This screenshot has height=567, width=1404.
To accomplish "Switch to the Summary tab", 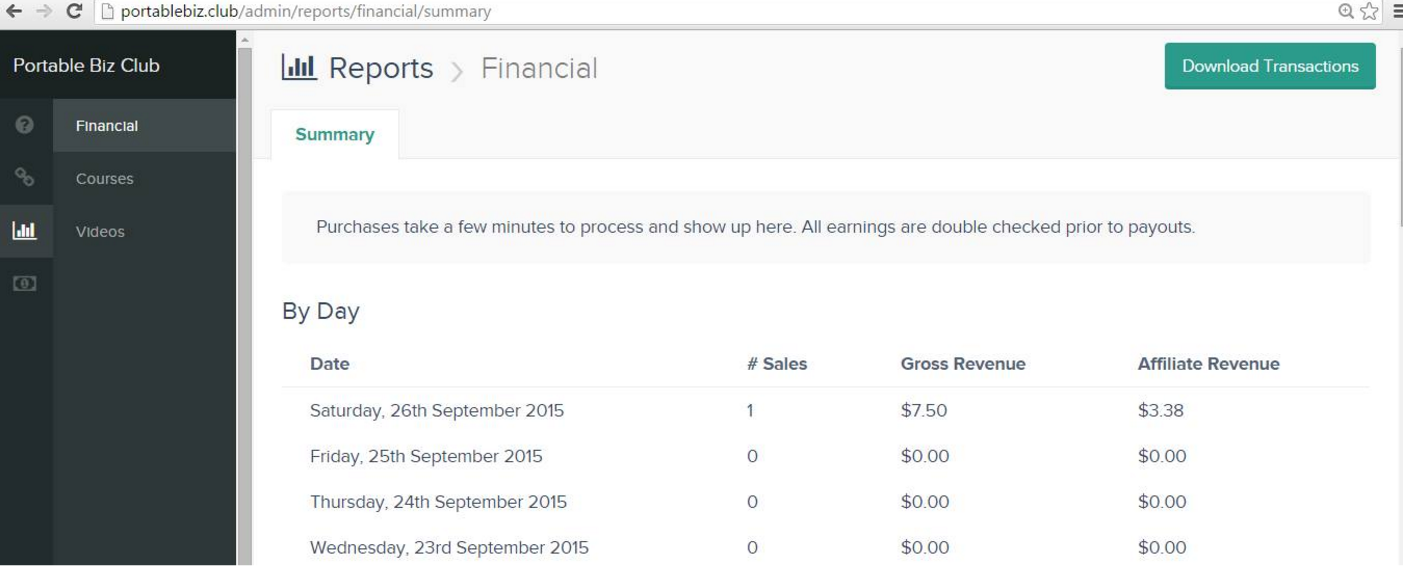I will (335, 134).
